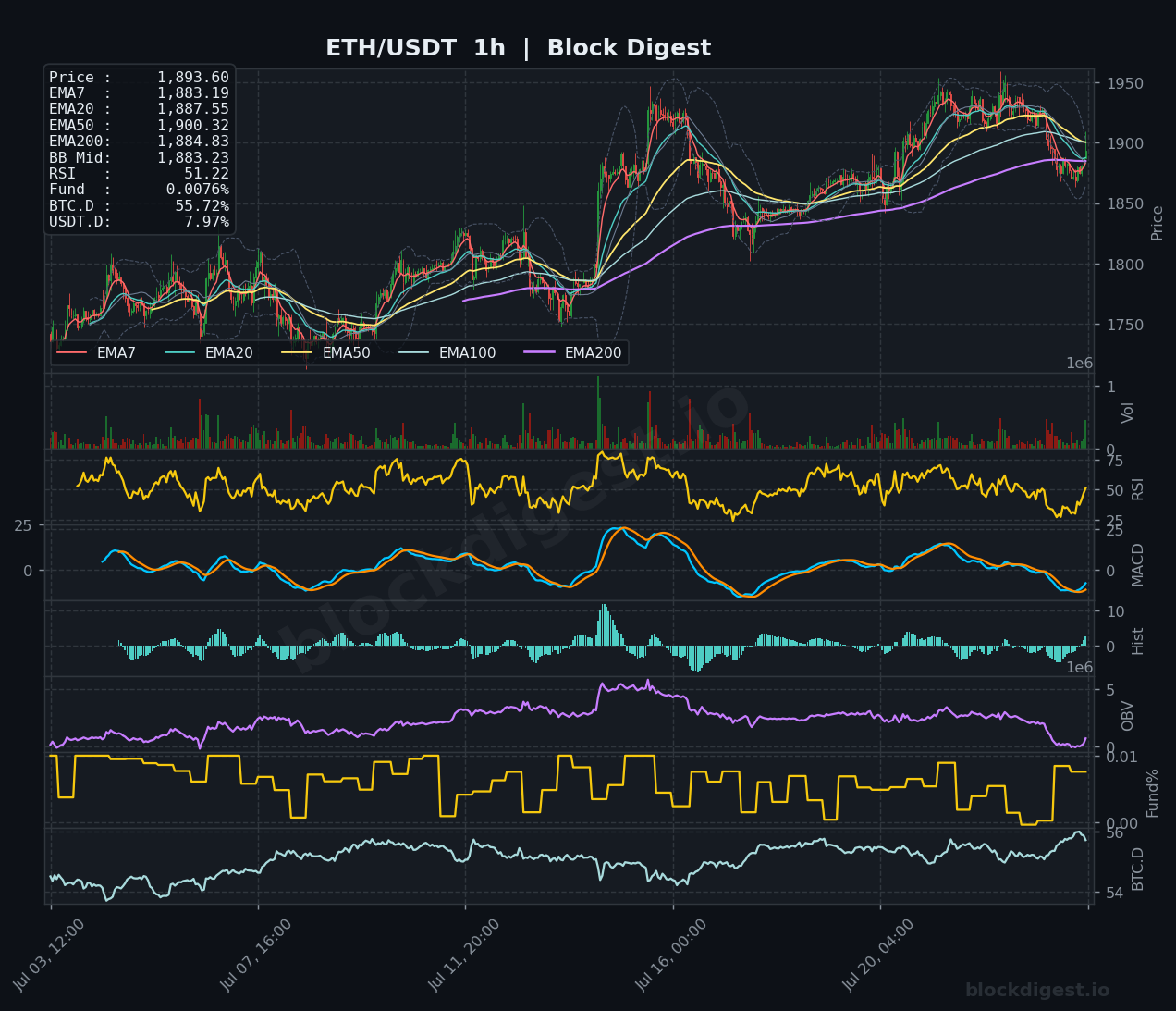The image size is (1176, 1011).
Task: Select the EMA200 value 1,884.83
Action: [x=192, y=142]
